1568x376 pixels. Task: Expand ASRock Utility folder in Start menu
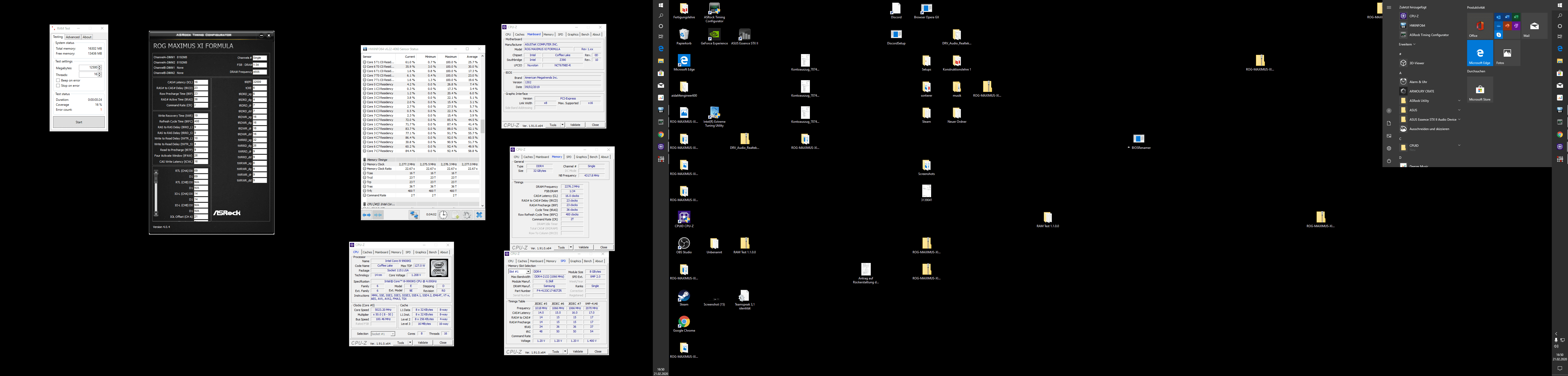[x=1459, y=100]
